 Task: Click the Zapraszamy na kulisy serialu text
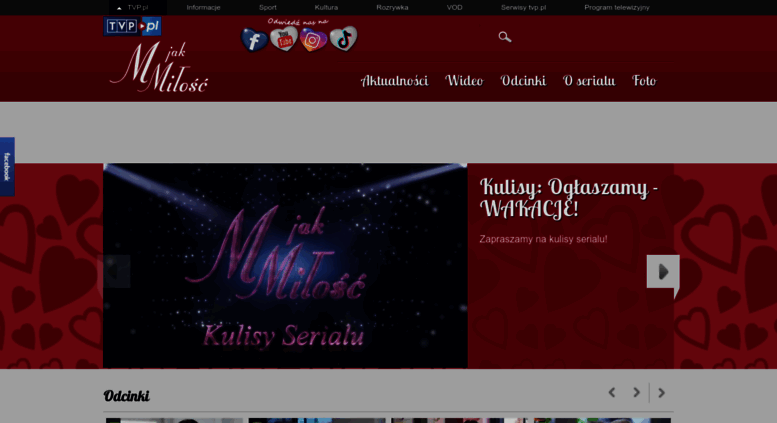pos(543,239)
